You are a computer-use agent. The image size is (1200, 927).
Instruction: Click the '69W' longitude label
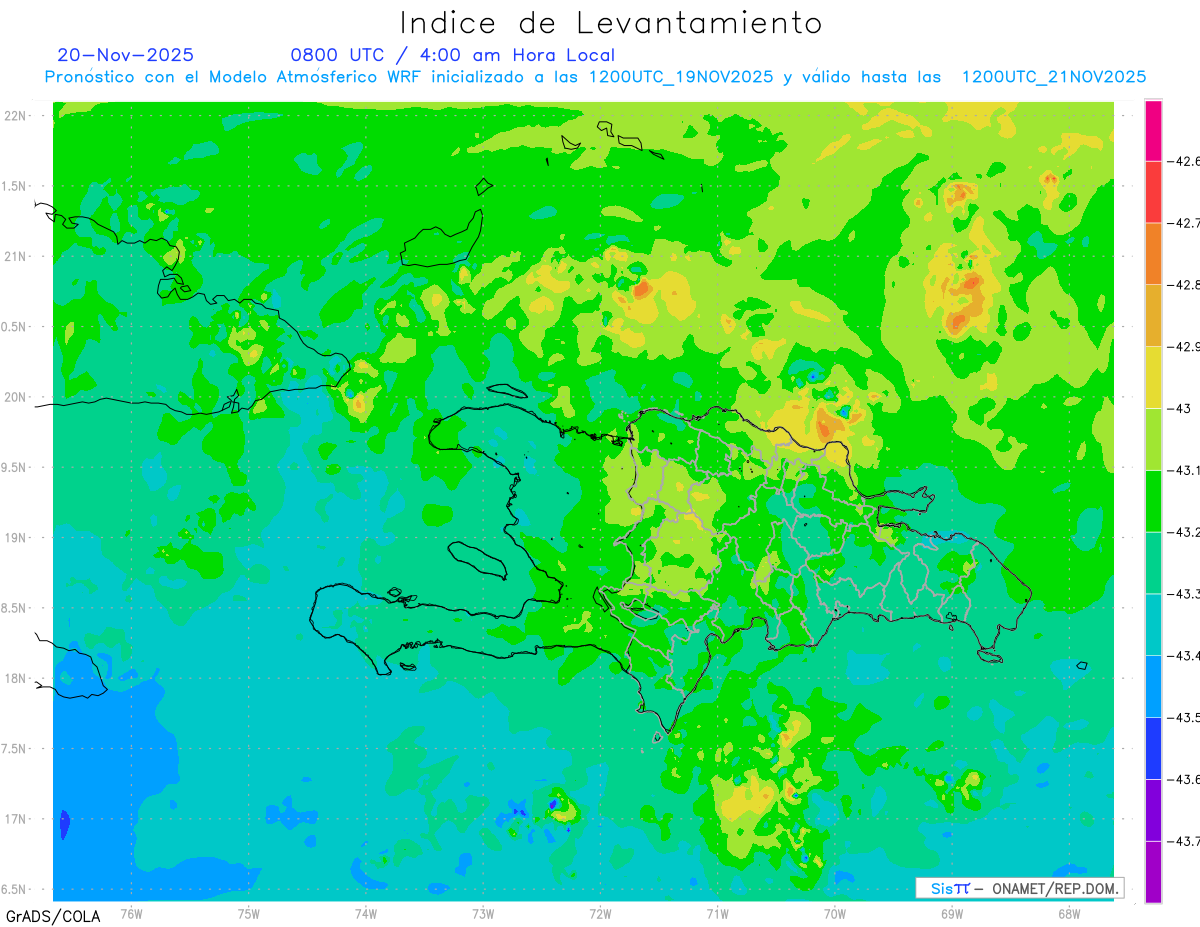[x=952, y=913]
